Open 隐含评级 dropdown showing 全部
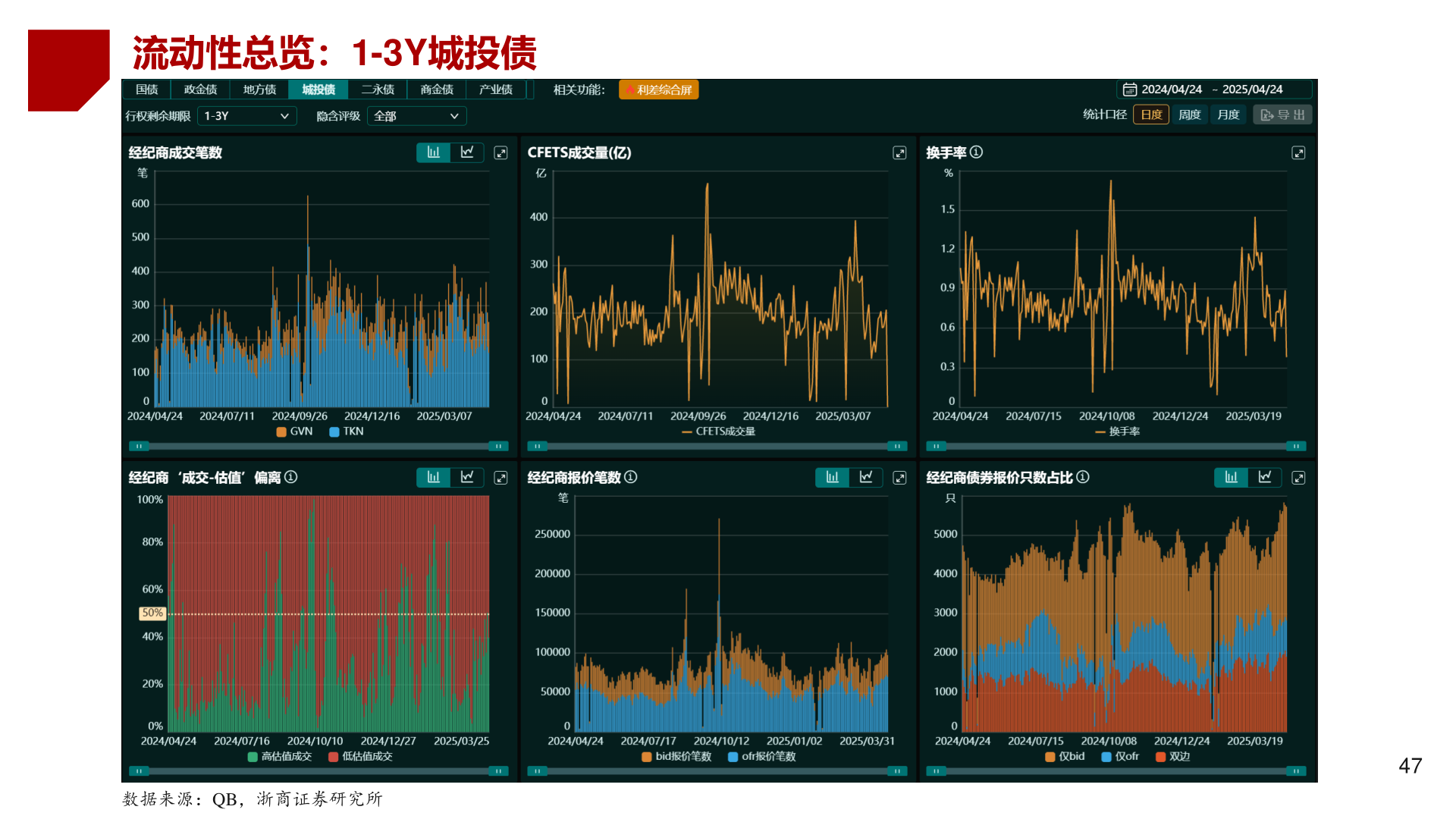The width and height of the screenshot is (1456, 819). pyautogui.click(x=416, y=116)
